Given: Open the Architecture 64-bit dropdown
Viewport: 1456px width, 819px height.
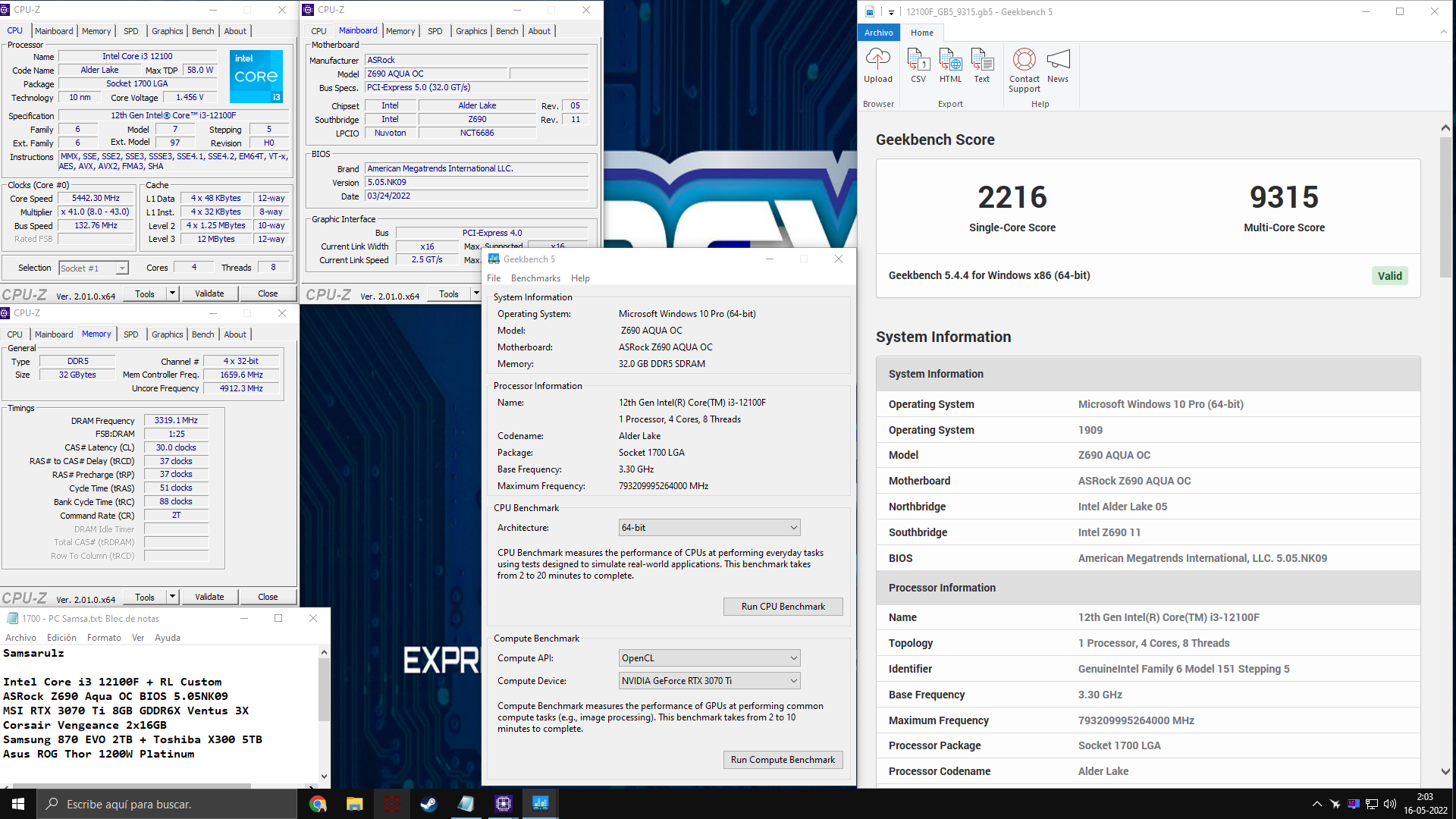Looking at the screenshot, I should (x=709, y=528).
